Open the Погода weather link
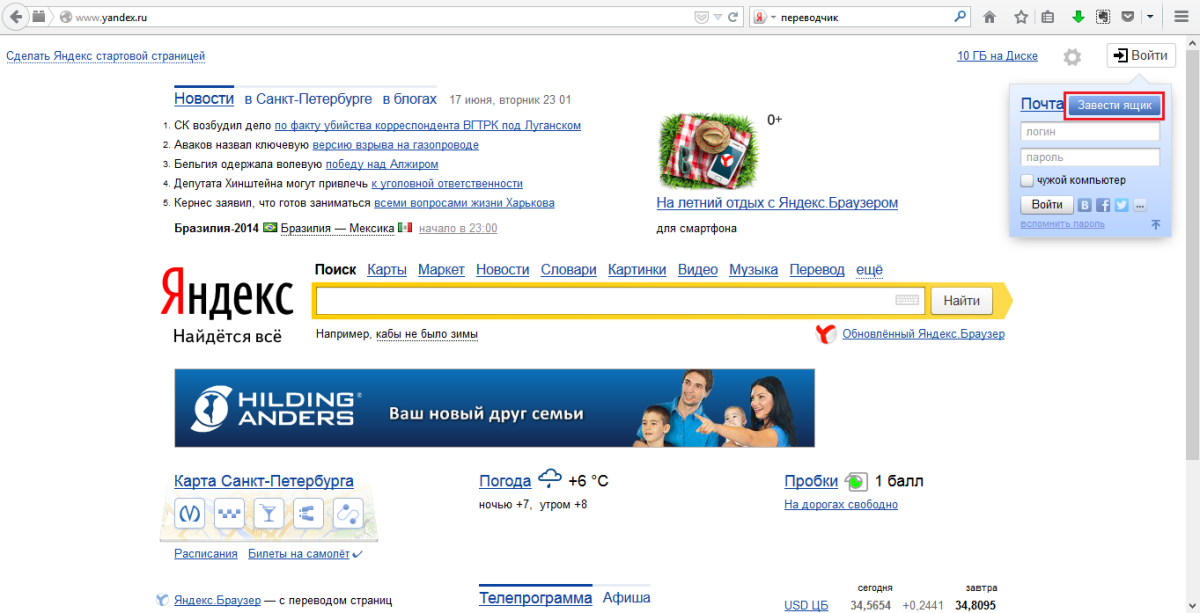The height and width of the screenshot is (613, 1200). (x=505, y=481)
